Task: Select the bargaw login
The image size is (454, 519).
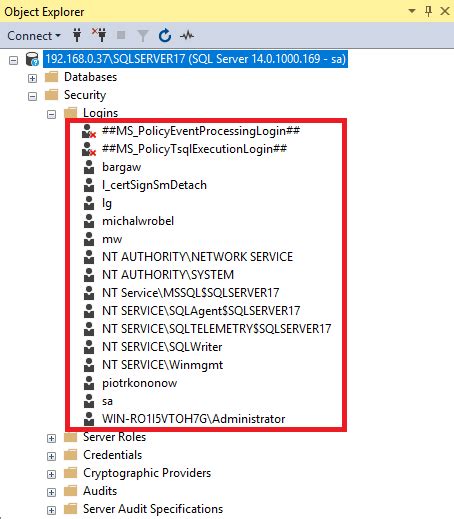Action: (121, 167)
